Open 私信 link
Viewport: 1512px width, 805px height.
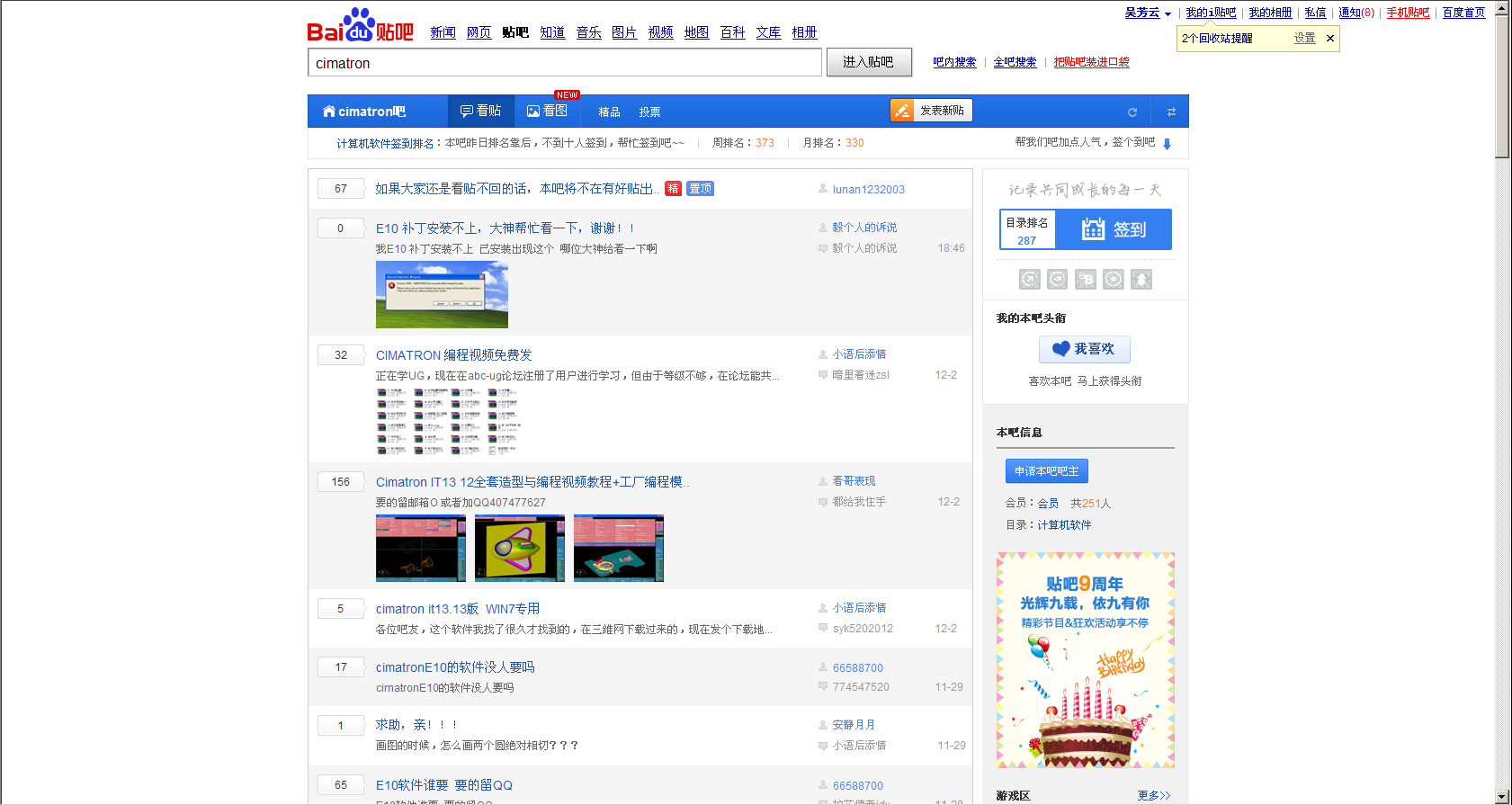[1315, 13]
